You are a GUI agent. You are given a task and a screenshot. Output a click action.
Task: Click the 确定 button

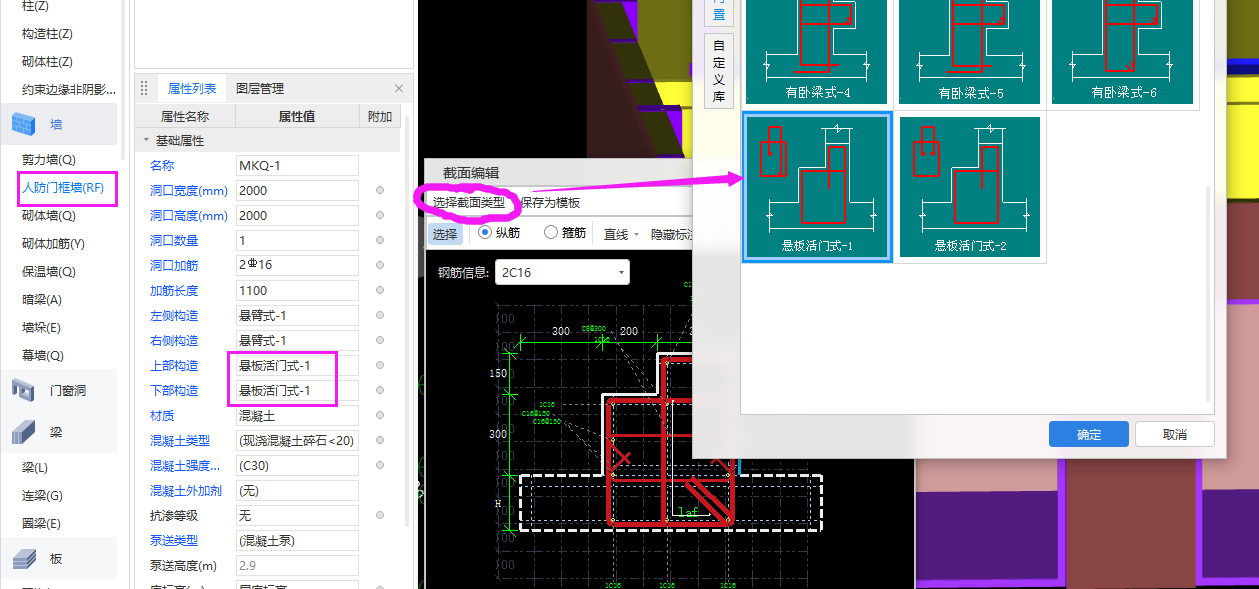1089,434
